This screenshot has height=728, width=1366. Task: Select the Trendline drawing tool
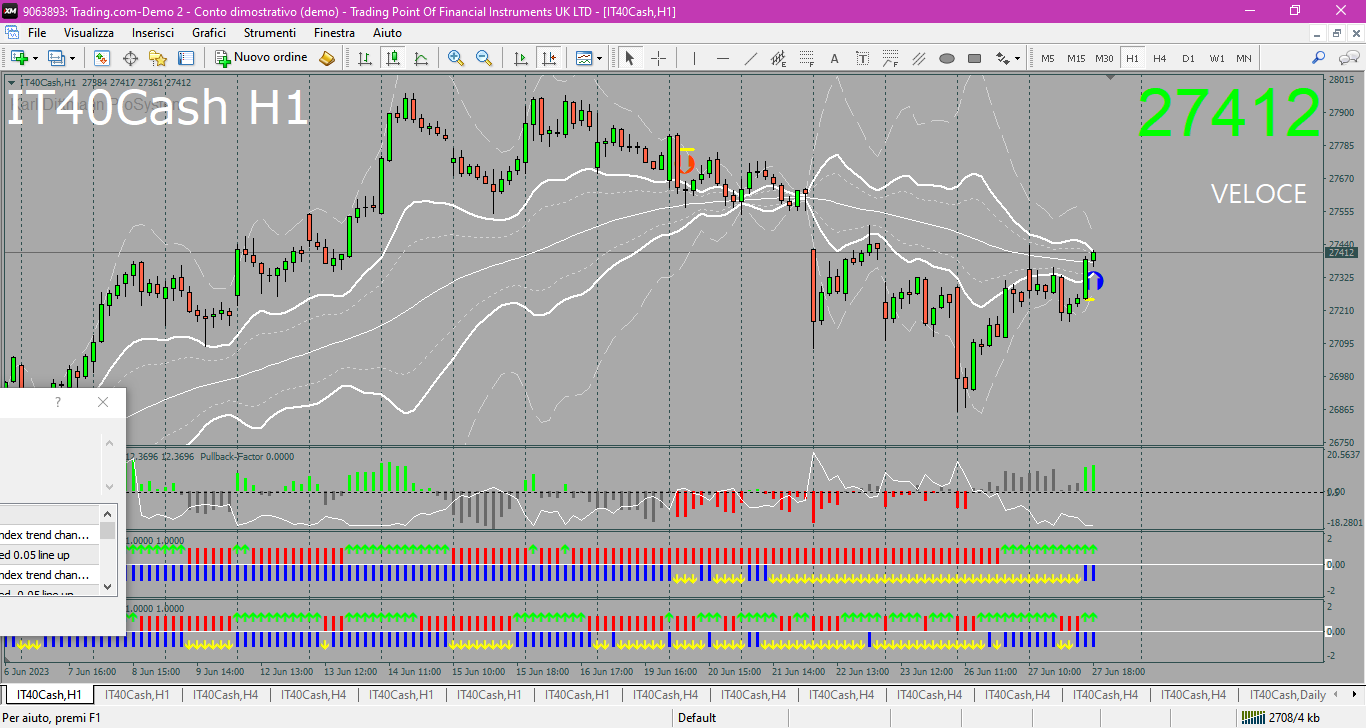pos(751,58)
